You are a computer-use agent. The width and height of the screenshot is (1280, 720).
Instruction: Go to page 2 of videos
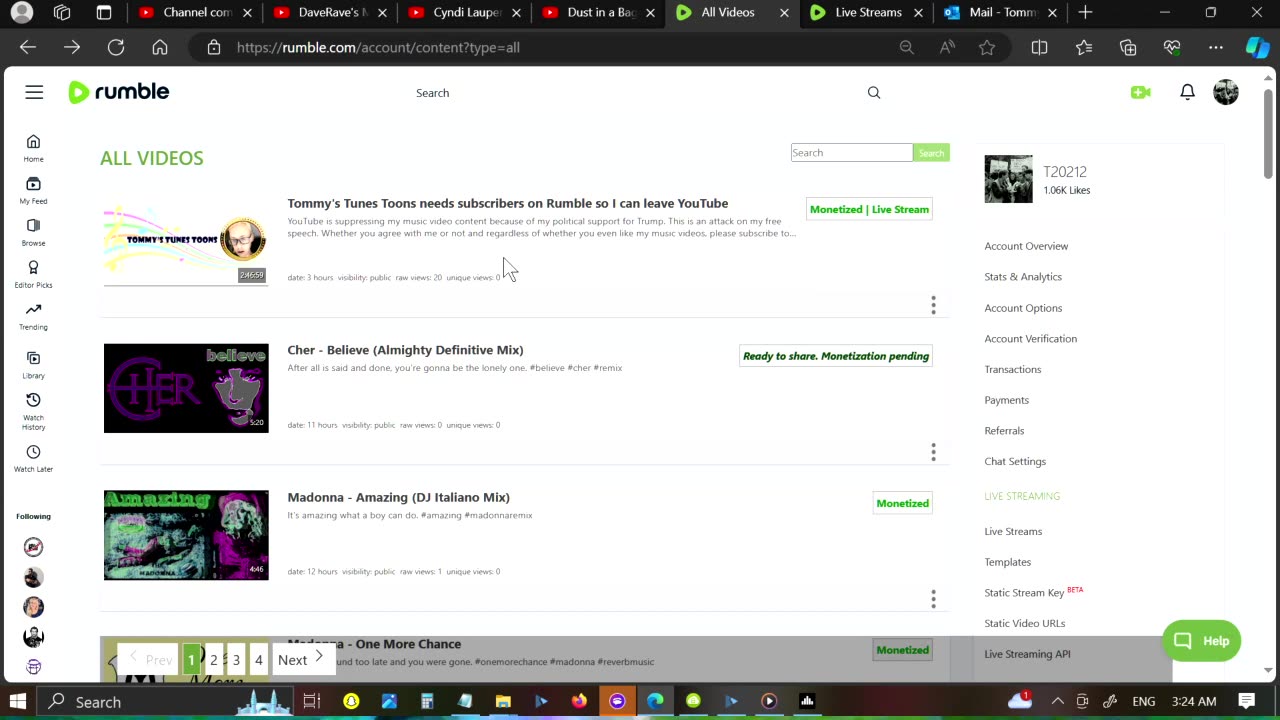click(x=214, y=660)
